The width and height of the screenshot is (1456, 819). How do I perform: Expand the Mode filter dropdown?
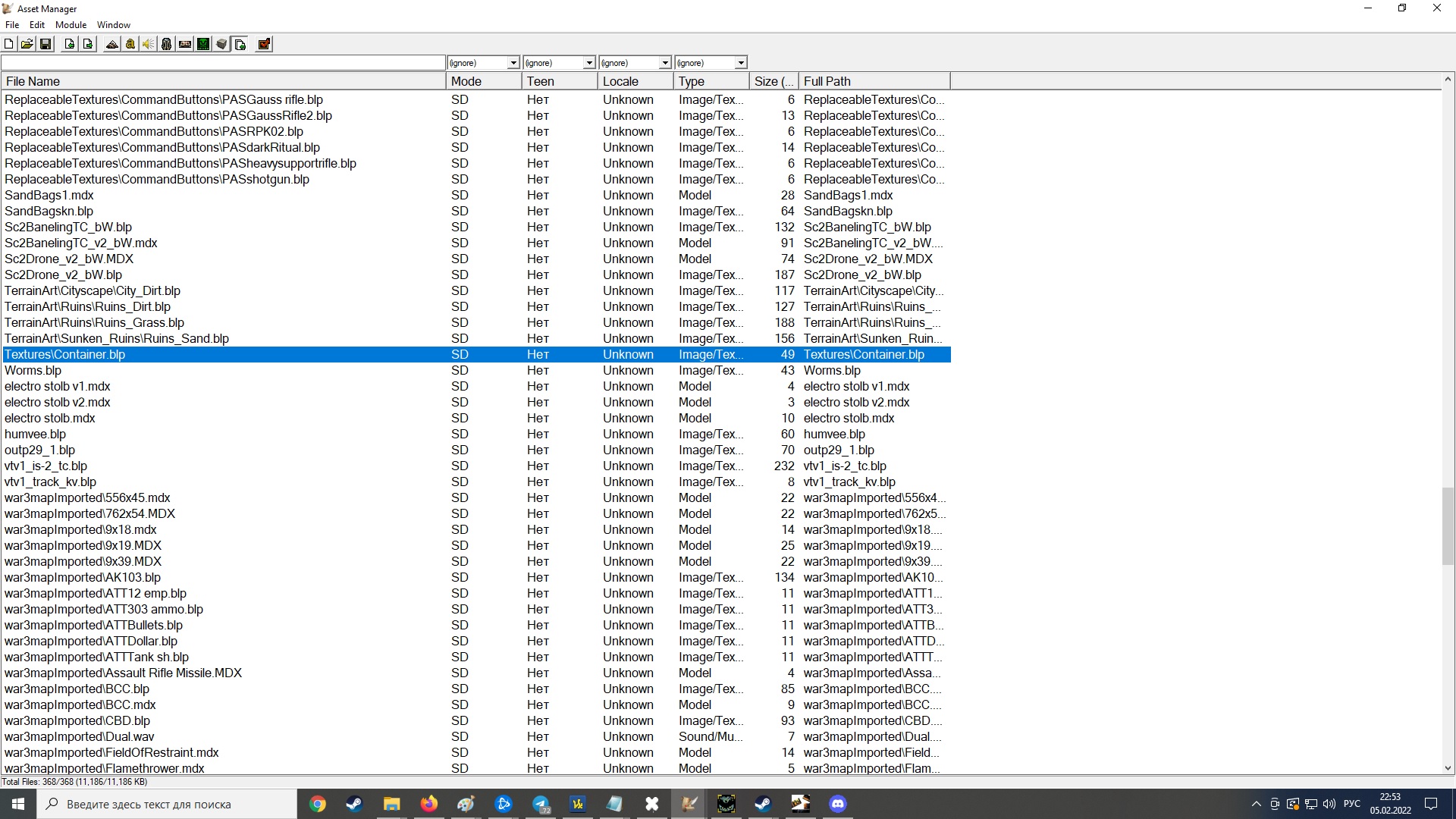pyautogui.click(x=513, y=63)
